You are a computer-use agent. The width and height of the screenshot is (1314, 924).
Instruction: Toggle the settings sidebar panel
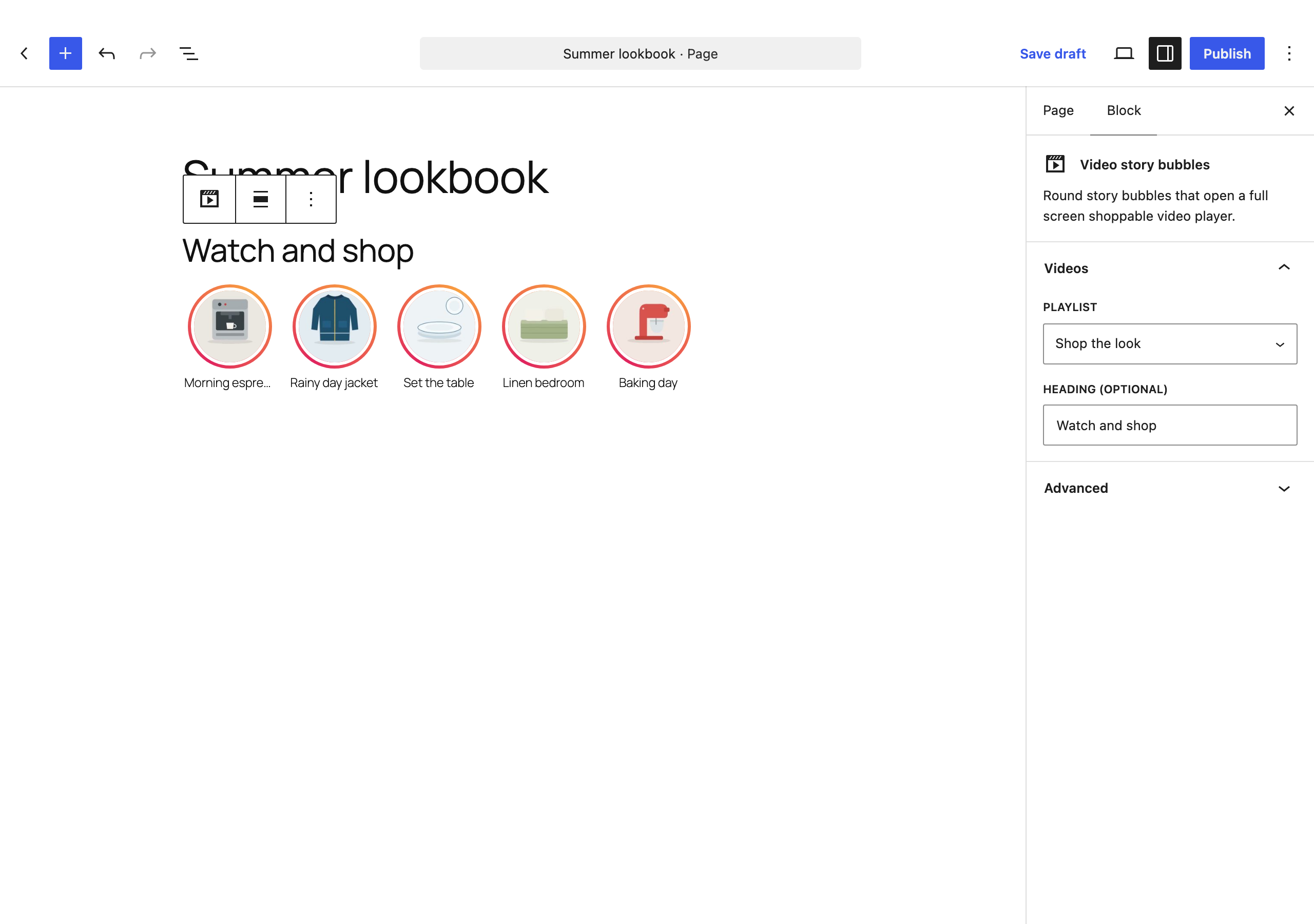[x=1165, y=53]
